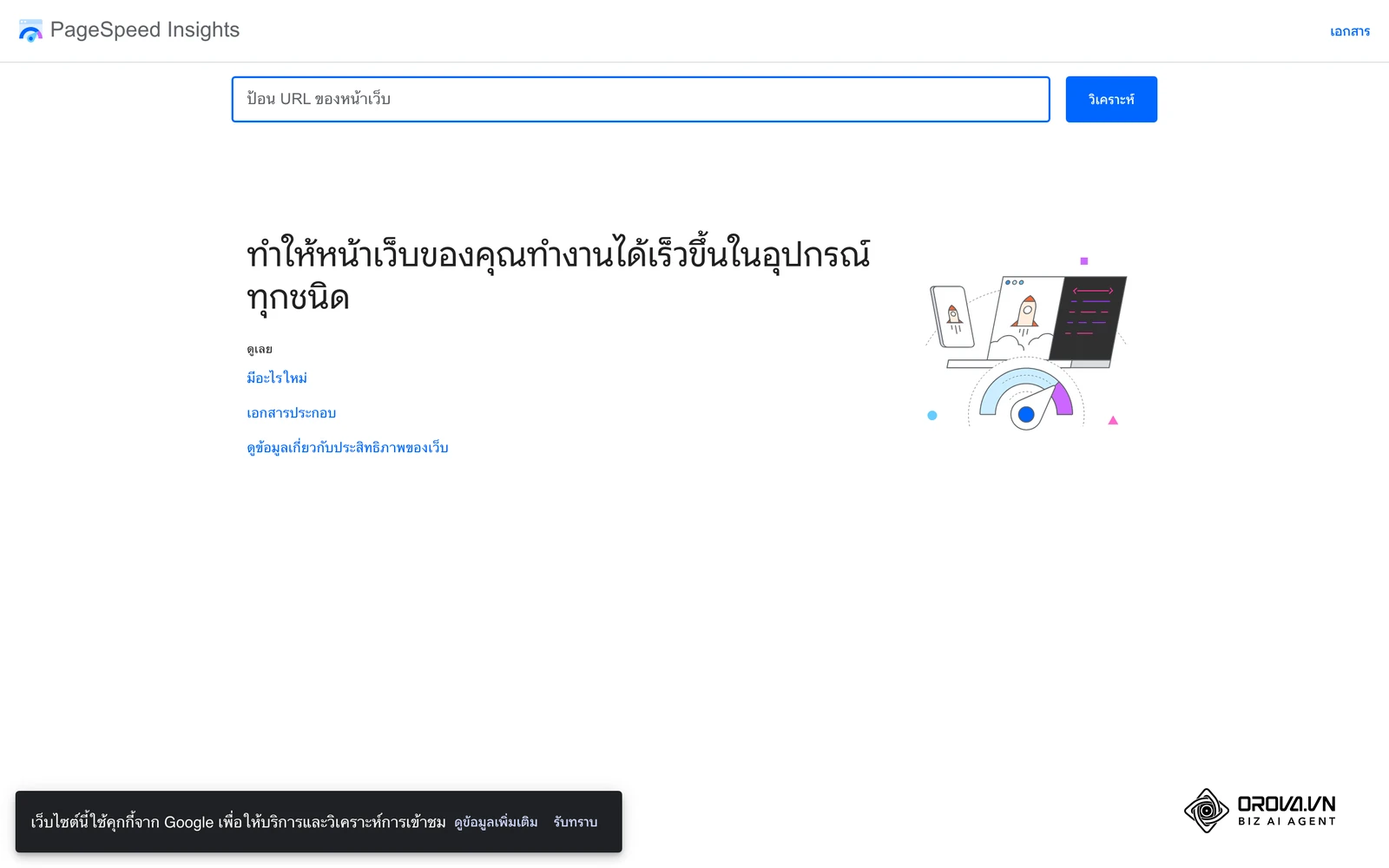Open the มีอะไรใหม่ link
This screenshot has width=1389, height=868.
click(277, 378)
